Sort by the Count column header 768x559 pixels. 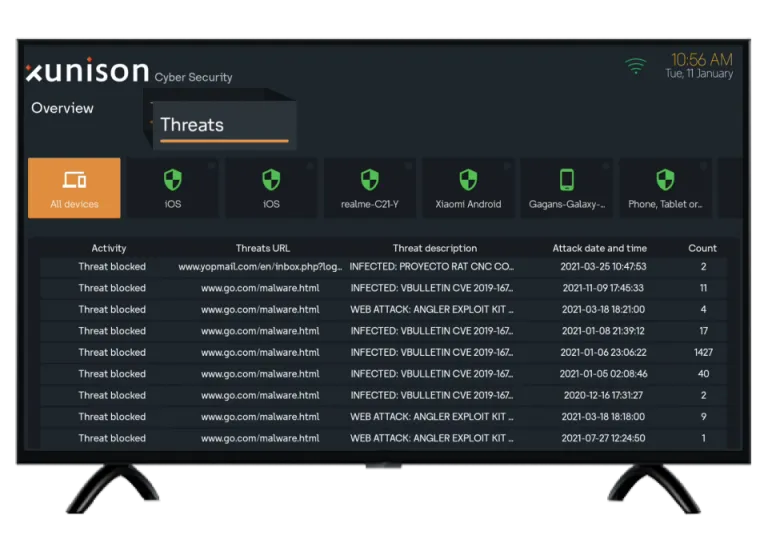tap(702, 248)
